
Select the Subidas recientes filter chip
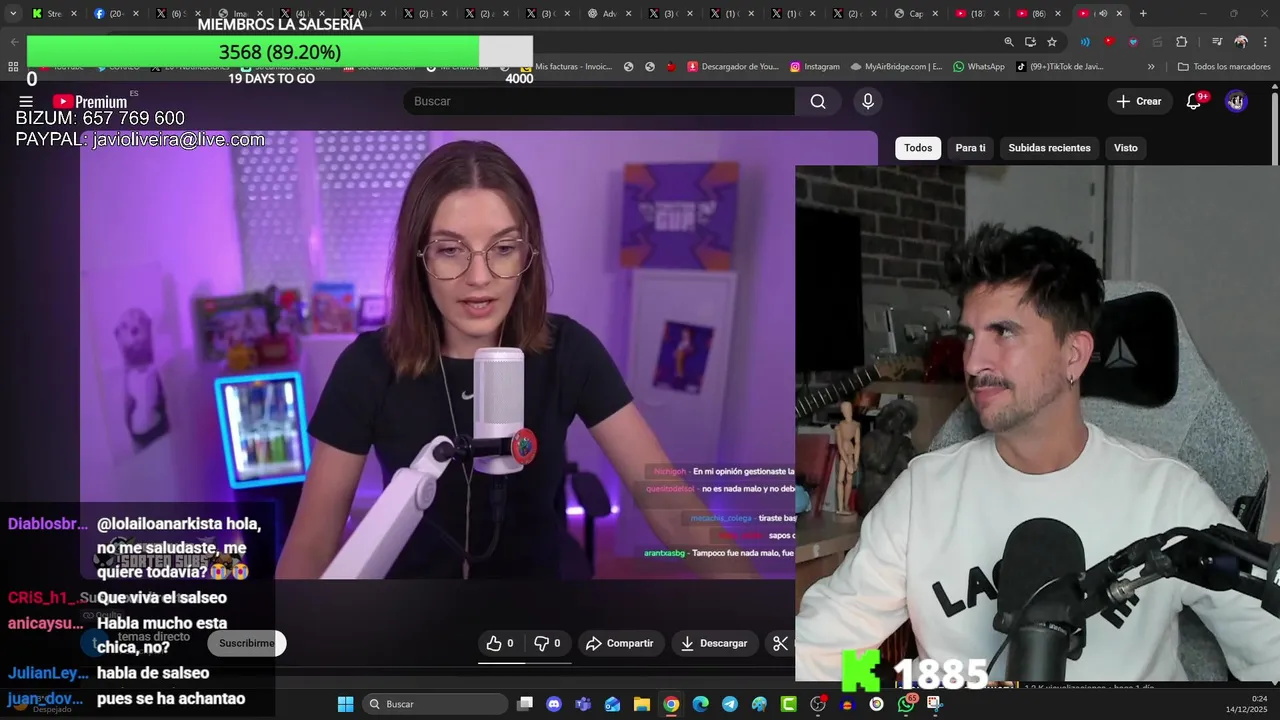coord(1049,148)
